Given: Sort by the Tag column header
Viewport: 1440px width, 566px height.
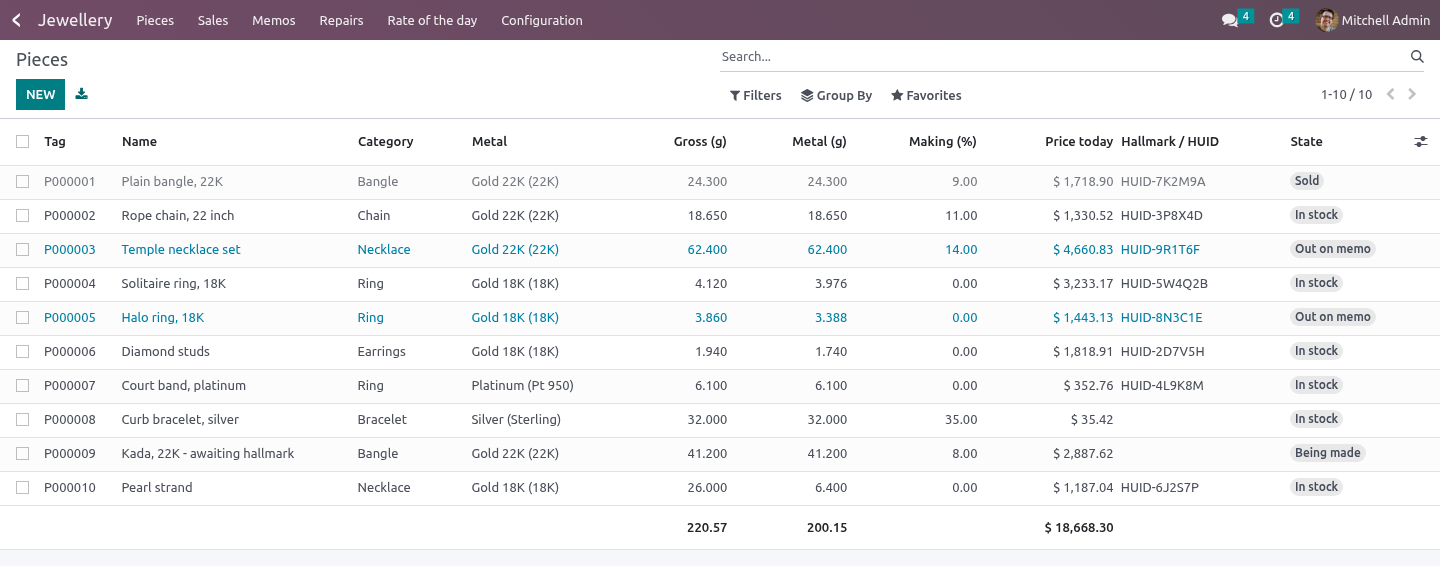Looking at the screenshot, I should click(x=55, y=142).
